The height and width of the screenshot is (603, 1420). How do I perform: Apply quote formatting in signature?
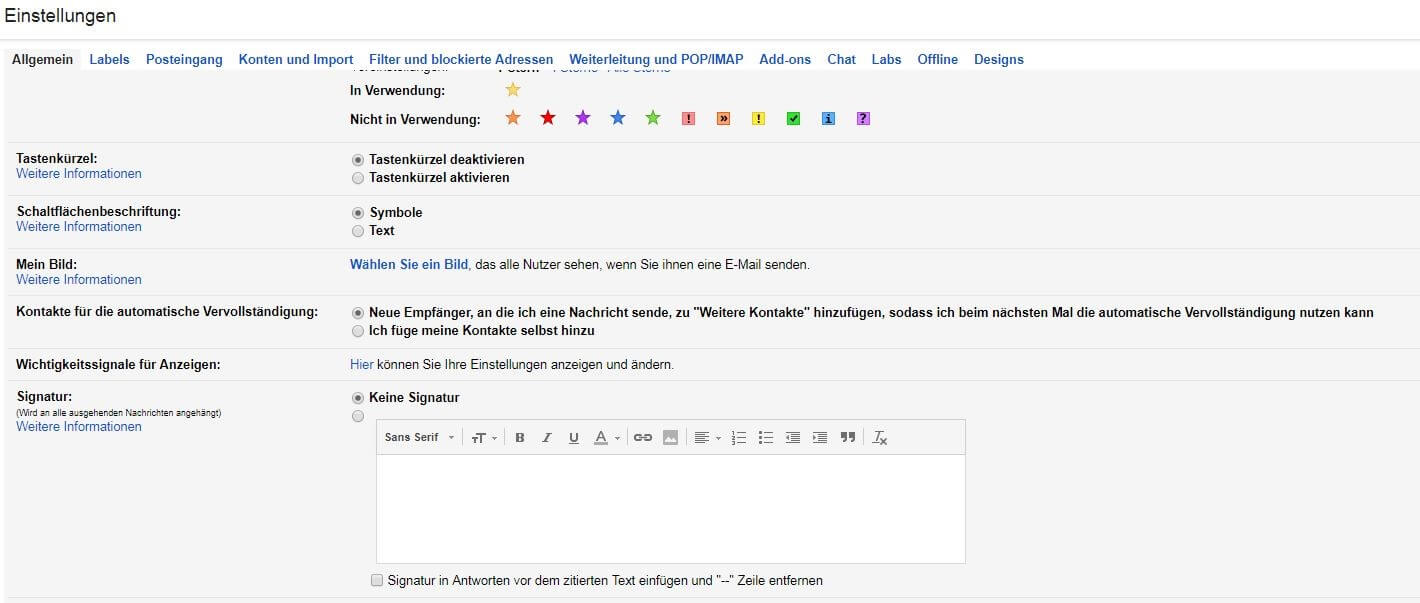(848, 437)
